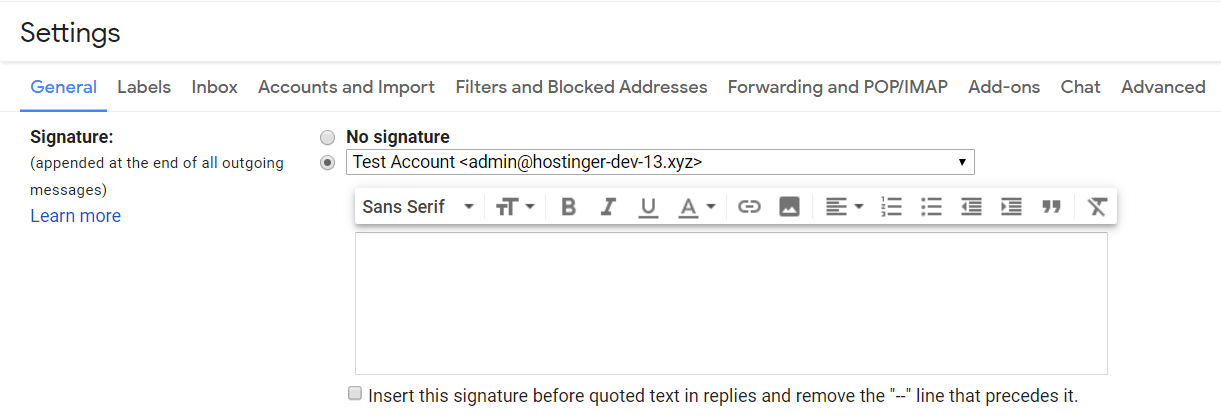
Task: Expand the text size dropdown
Action: 516,207
